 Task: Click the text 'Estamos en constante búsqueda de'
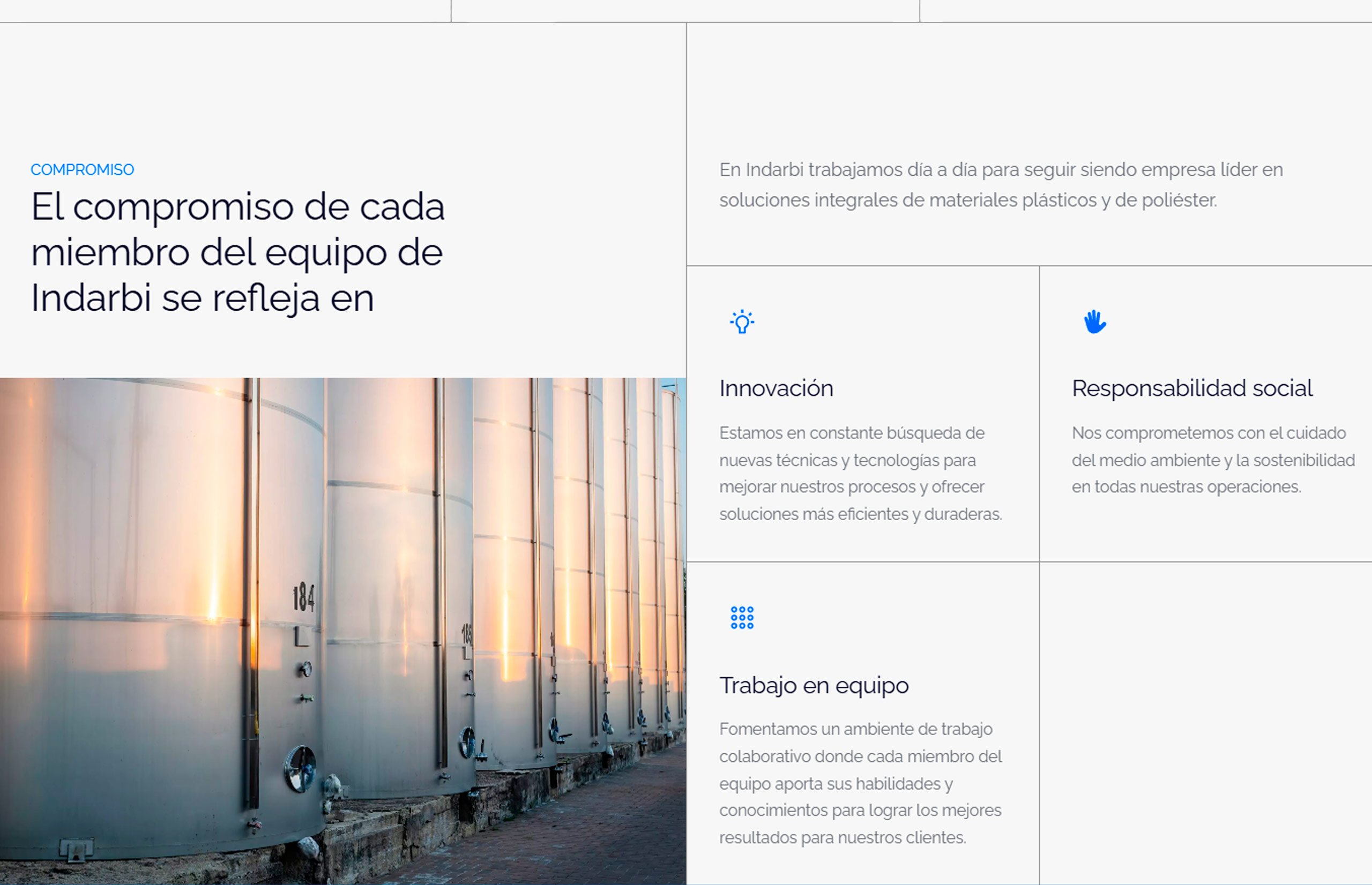852,433
